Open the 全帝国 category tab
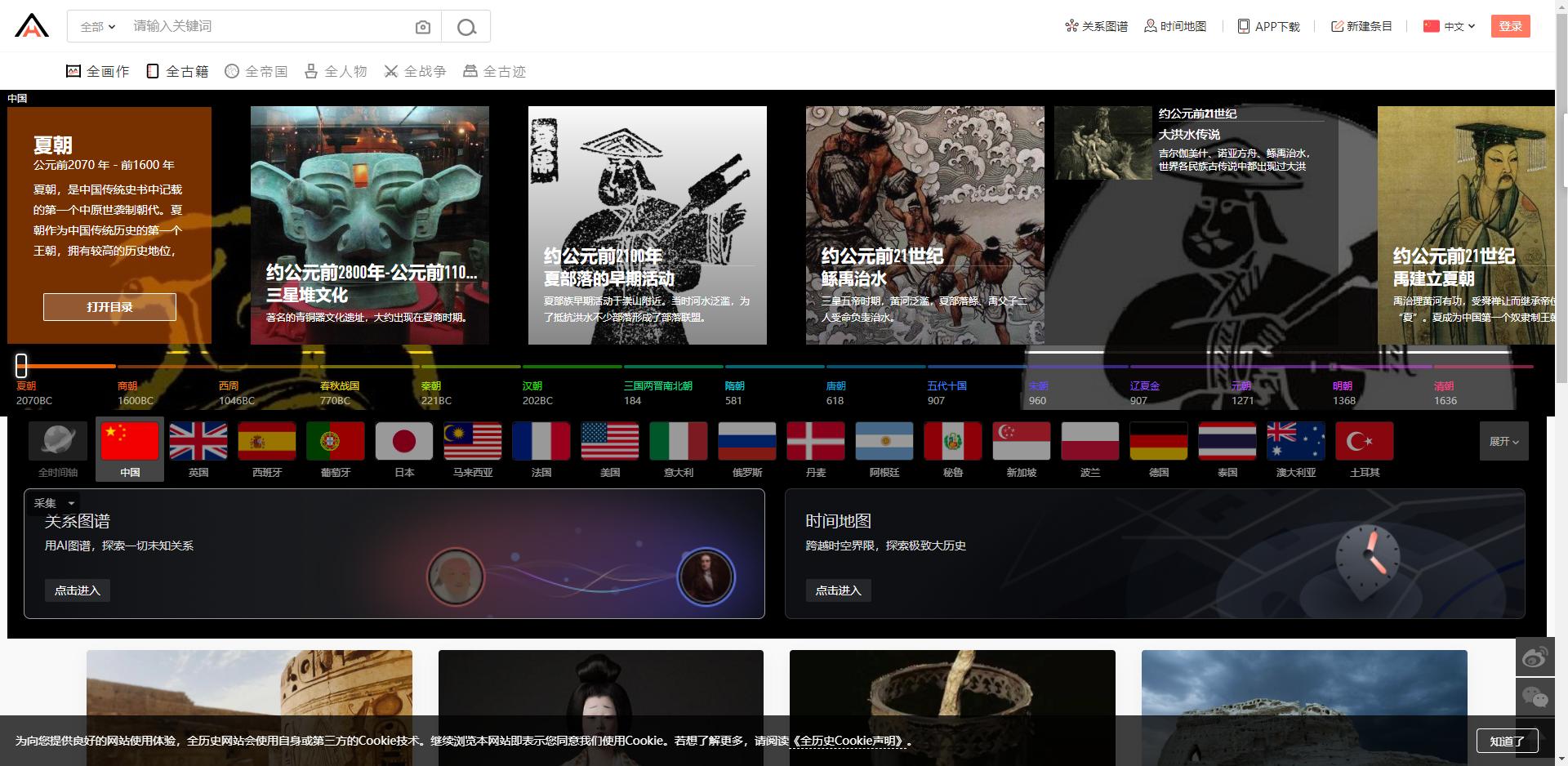 [x=256, y=71]
